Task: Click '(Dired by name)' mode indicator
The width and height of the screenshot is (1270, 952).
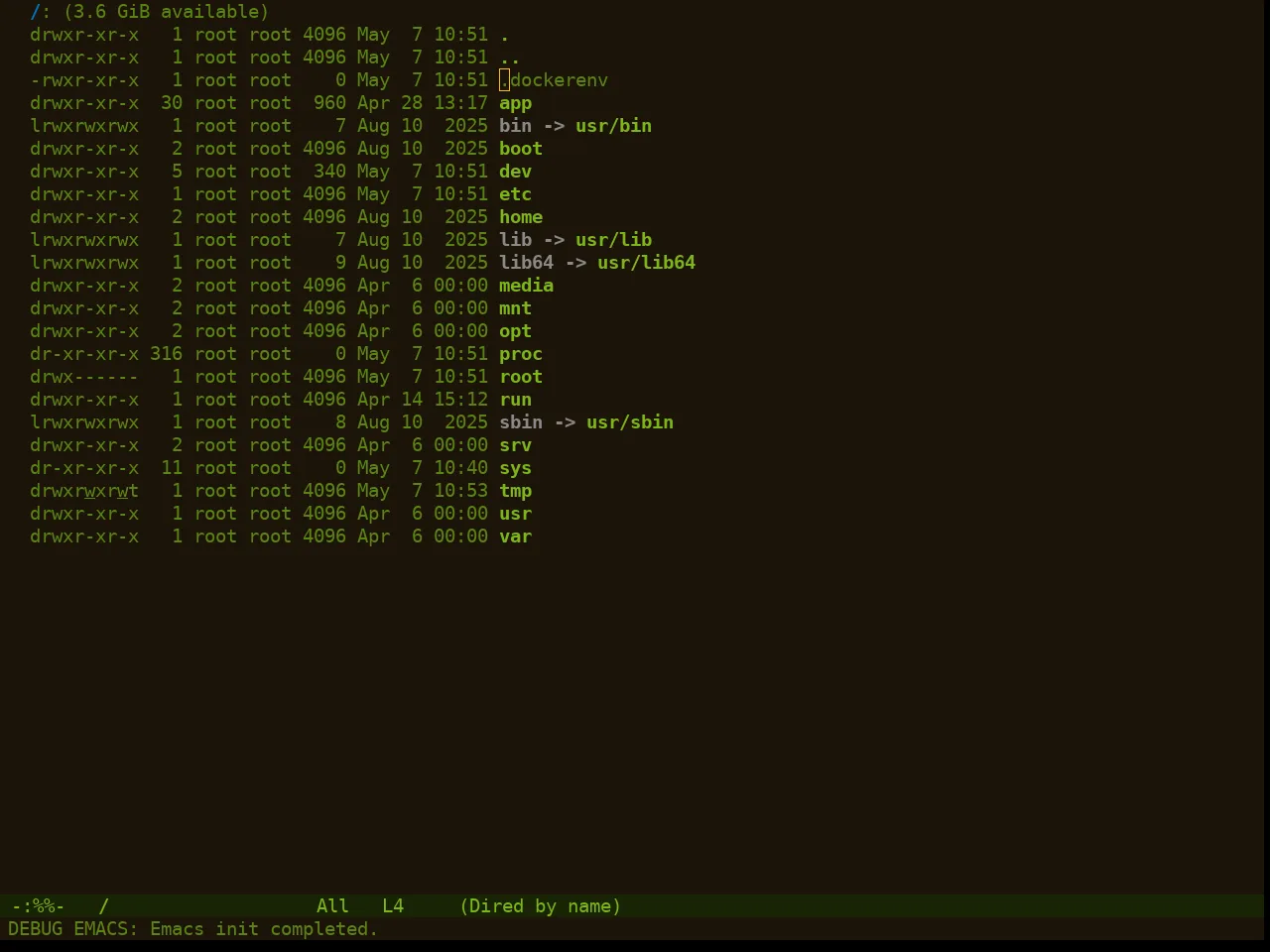Action: click(540, 906)
